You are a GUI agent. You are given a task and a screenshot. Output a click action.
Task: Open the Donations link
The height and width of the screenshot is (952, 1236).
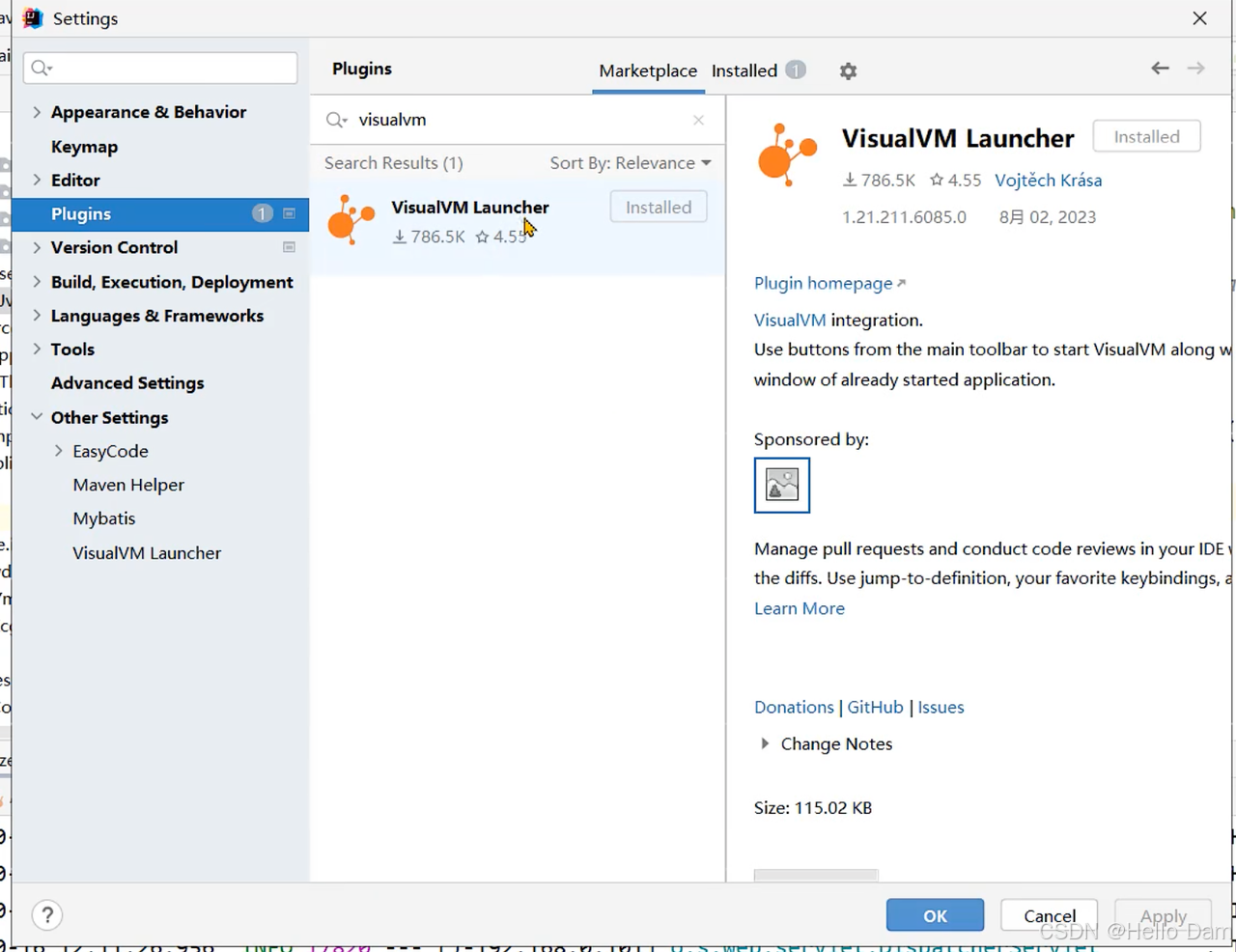click(794, 707)
